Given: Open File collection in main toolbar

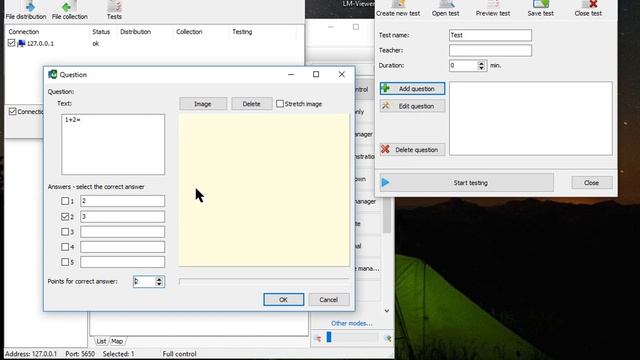Looking at the screenshot, I should (69, 10).
